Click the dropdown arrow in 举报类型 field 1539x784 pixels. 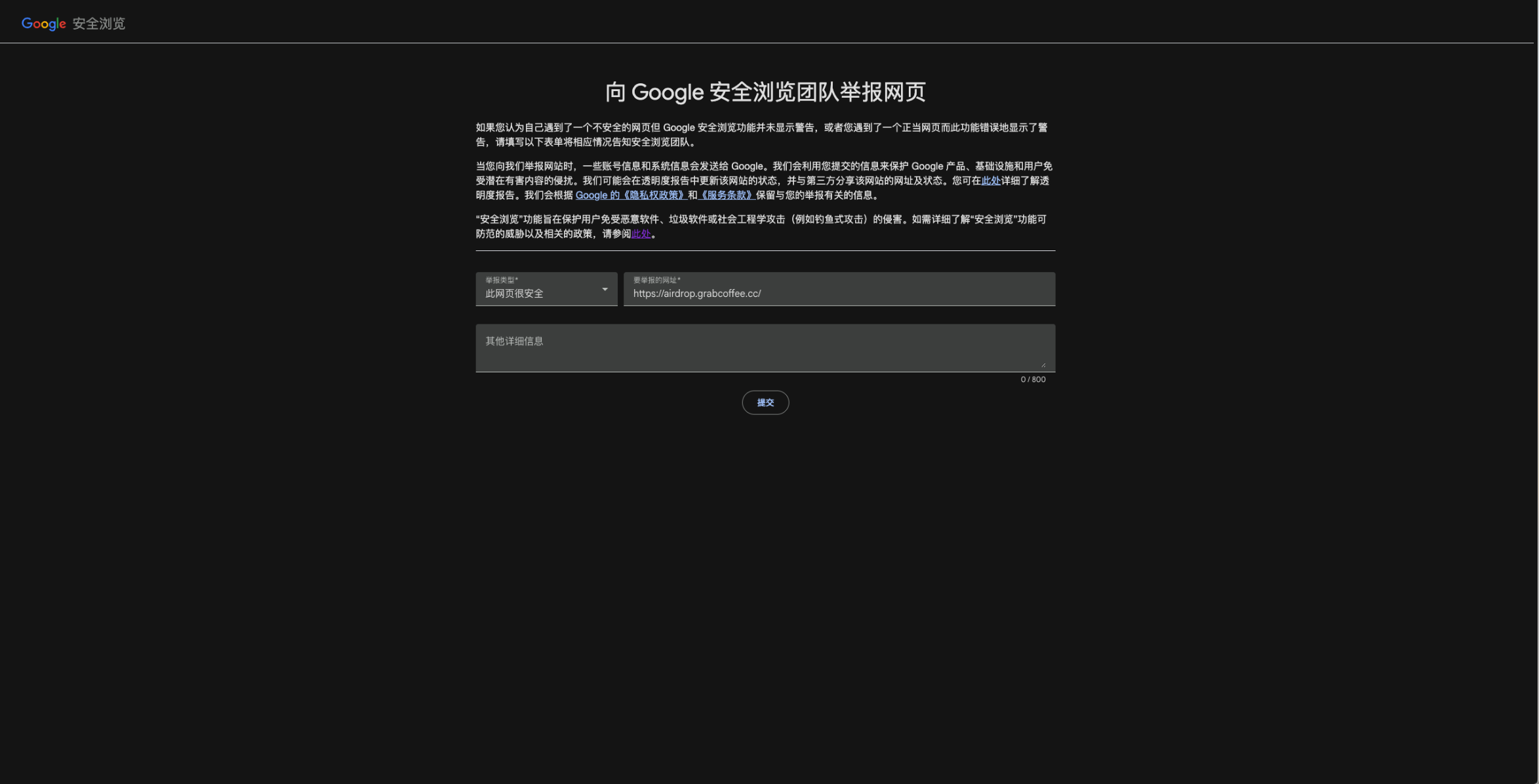pyautogui.click(x=605, y=289)
